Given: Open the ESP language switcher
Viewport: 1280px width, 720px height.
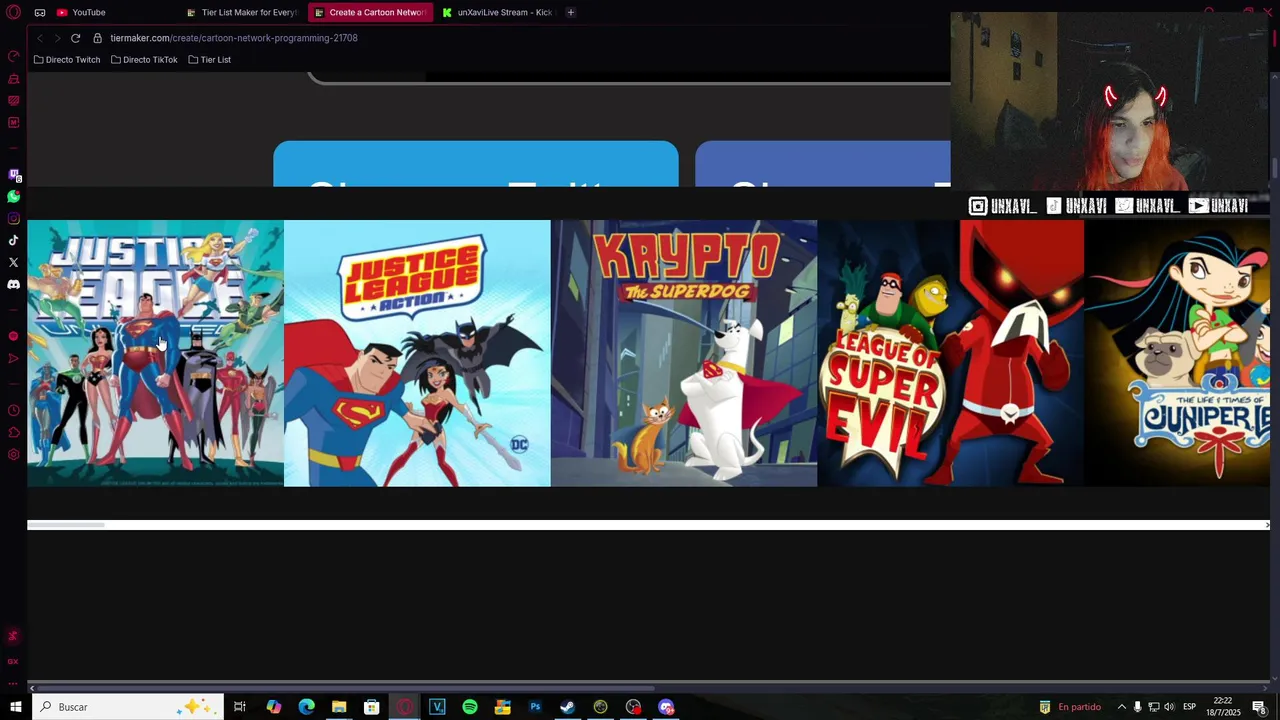Looking at the screenshot, I should pyautogui.click(x=1189, y=707).
